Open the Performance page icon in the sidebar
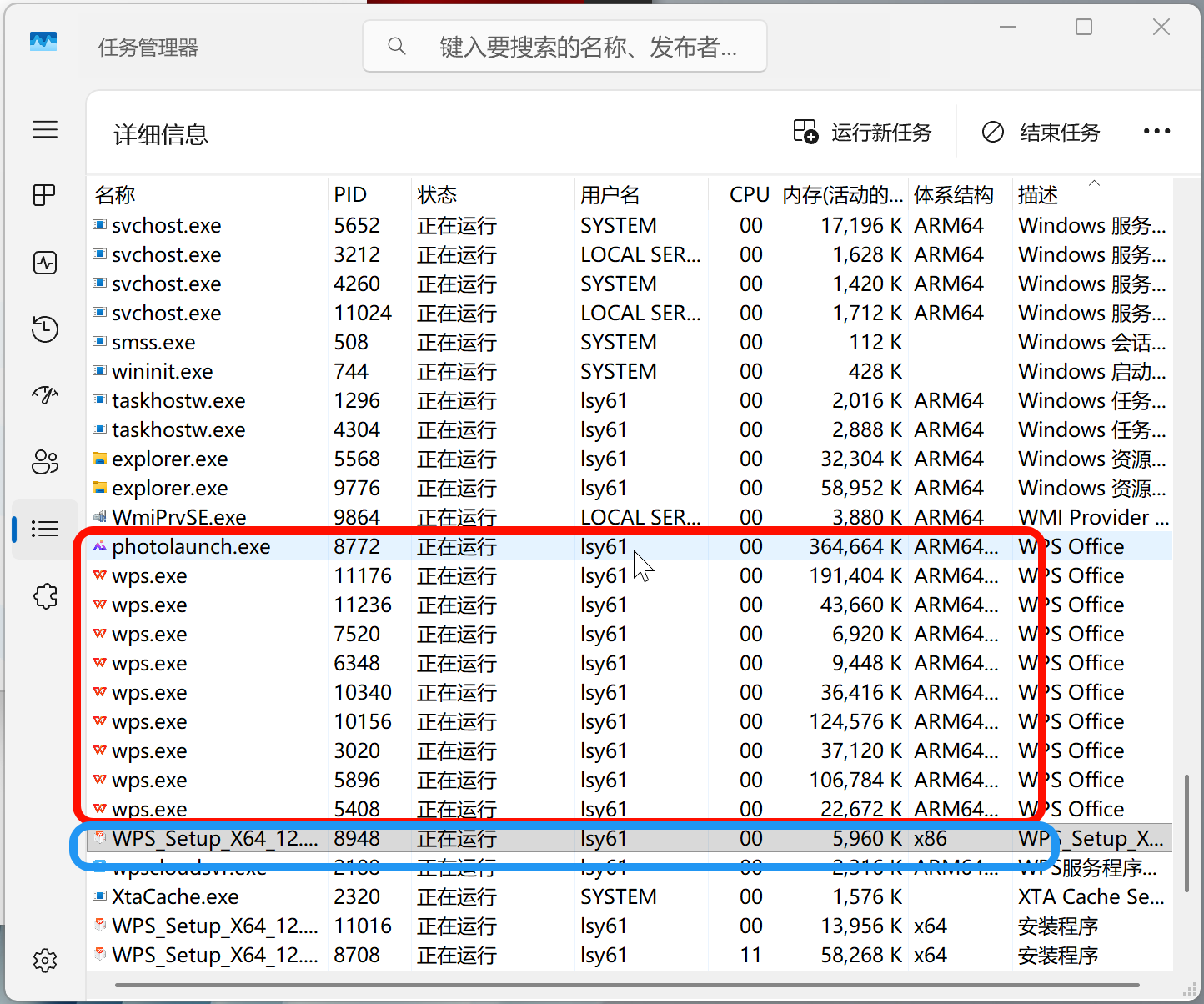 point(45,263)
